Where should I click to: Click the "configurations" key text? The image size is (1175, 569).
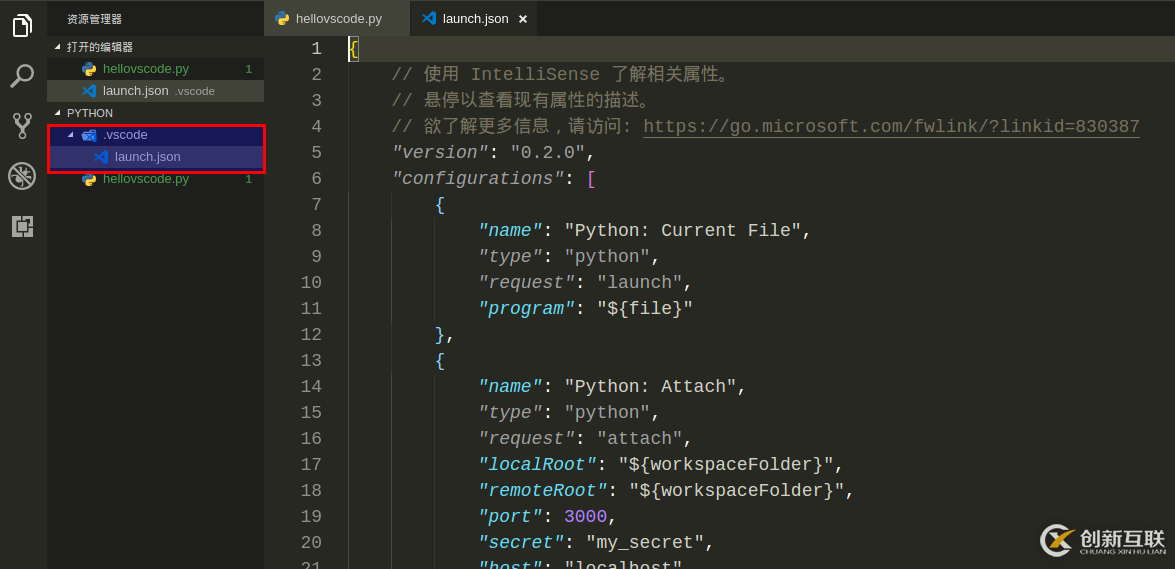click(478, 178)
